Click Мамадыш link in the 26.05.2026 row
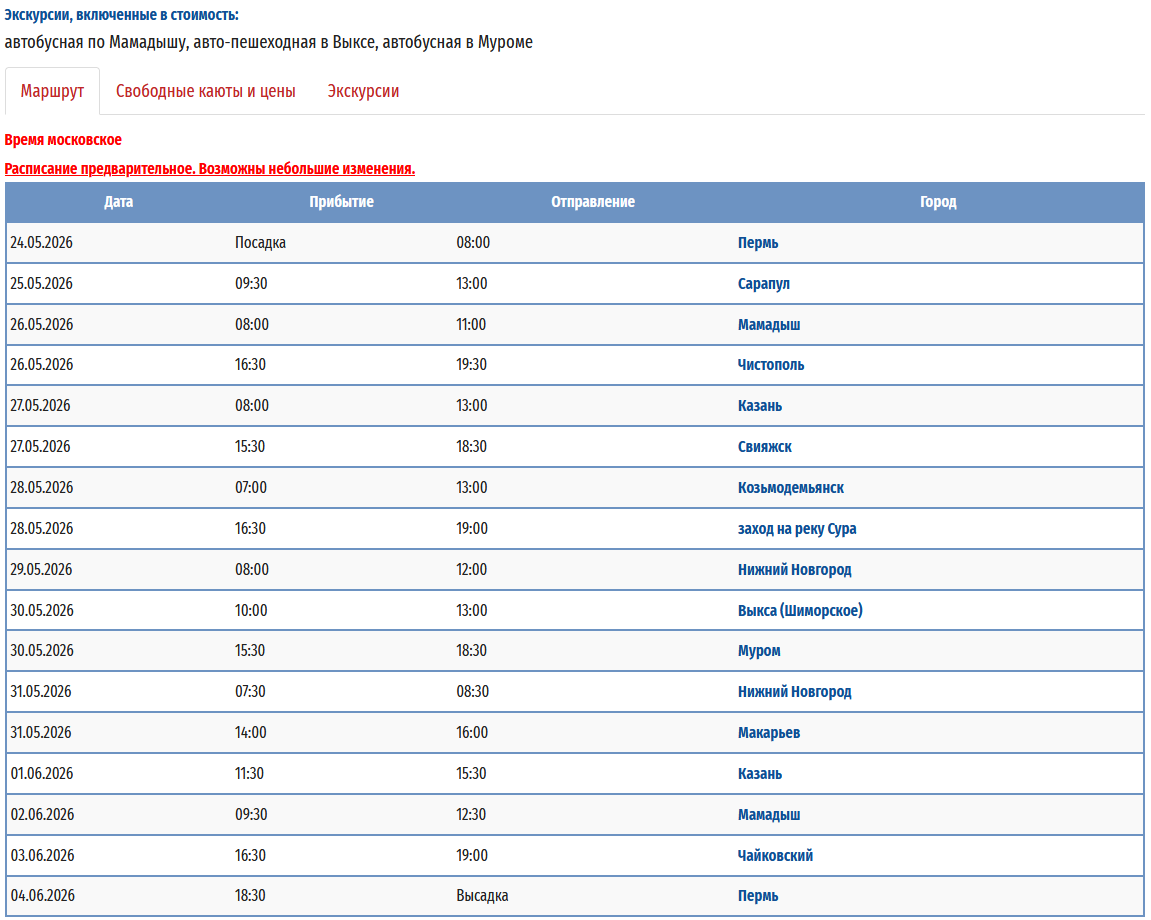1151x920 pixels. [769, 325]
